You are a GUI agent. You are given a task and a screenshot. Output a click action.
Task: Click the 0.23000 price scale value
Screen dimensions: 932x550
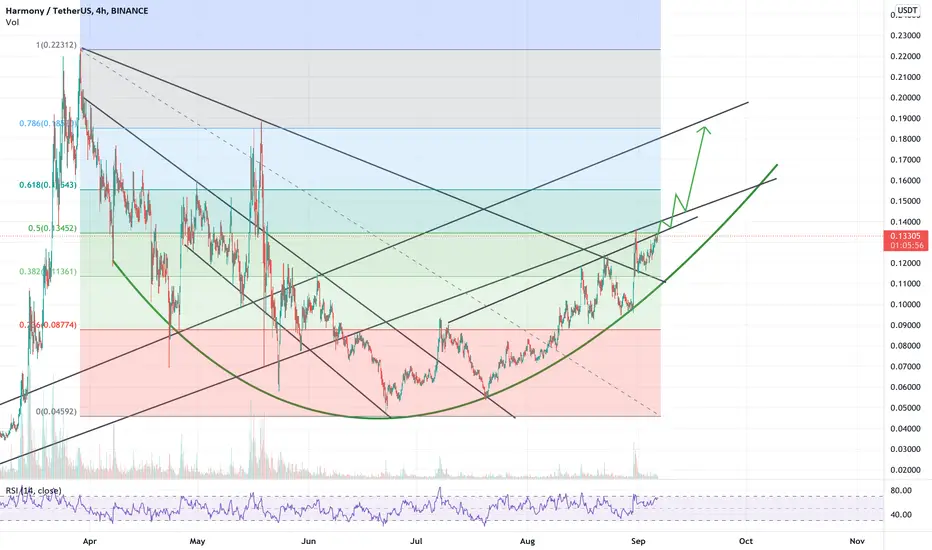(905, 36)
